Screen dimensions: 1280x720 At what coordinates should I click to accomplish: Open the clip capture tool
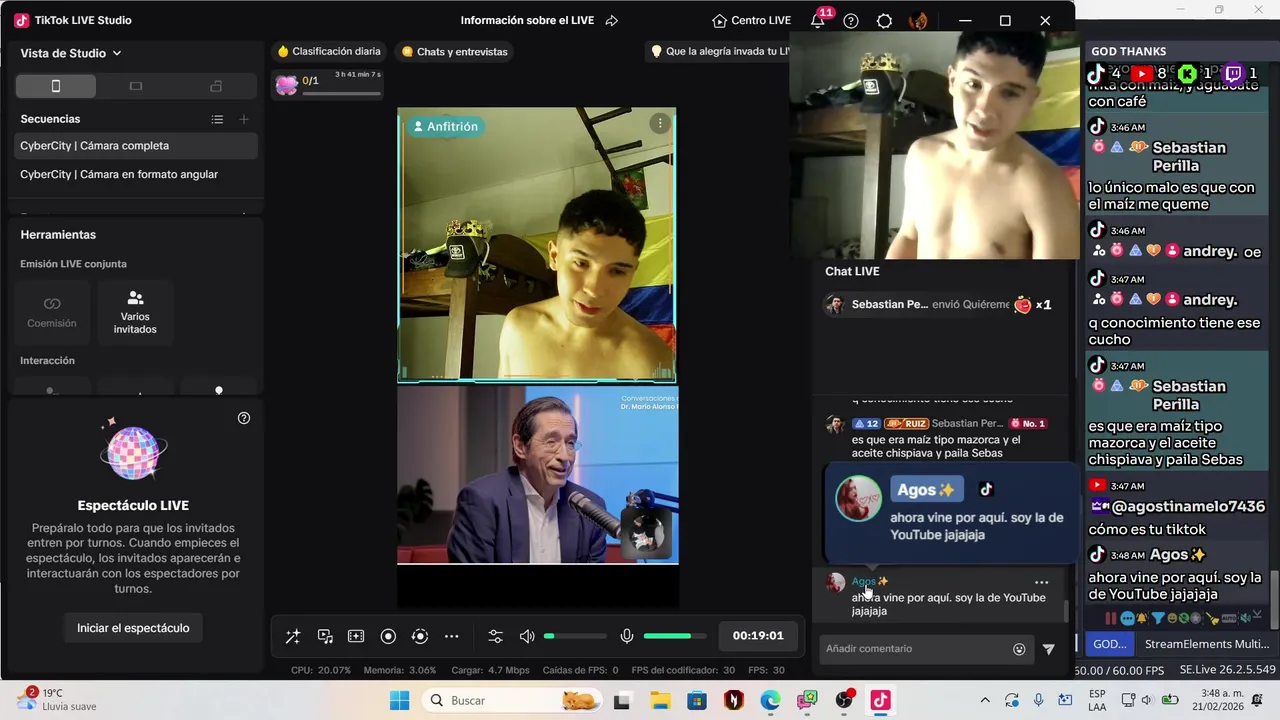[356, 636]
